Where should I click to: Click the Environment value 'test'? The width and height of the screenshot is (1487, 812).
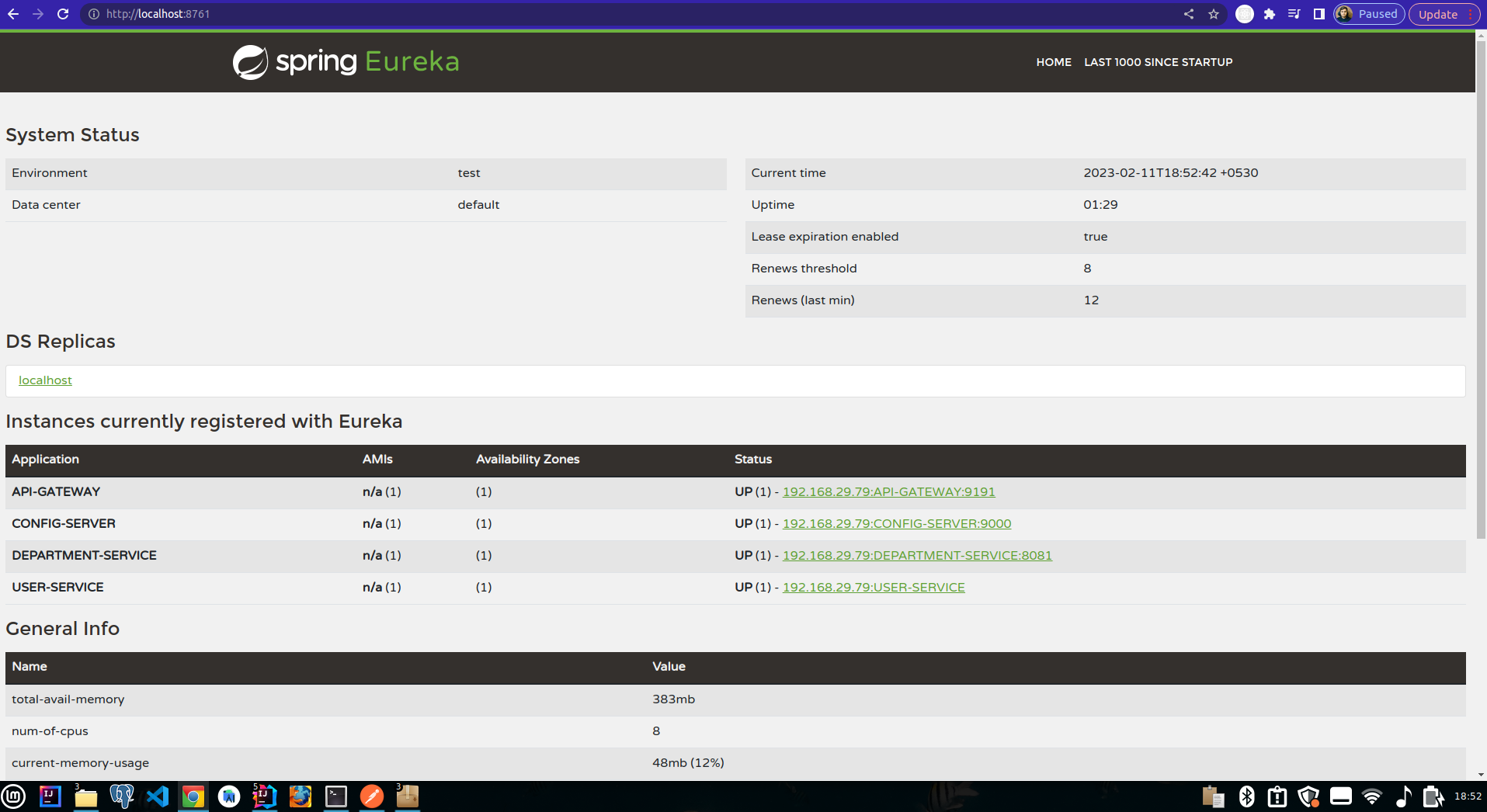click(x=469, y=173)
